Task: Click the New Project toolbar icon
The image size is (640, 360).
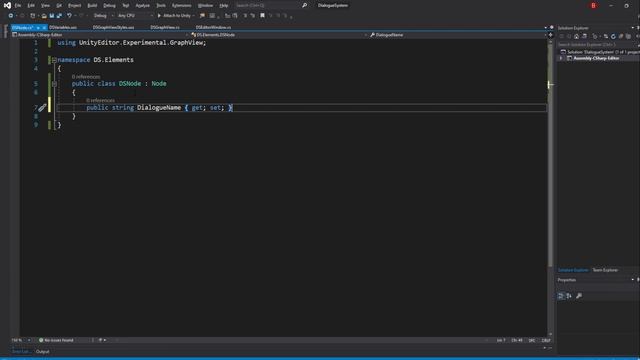Action: (33, 16)
